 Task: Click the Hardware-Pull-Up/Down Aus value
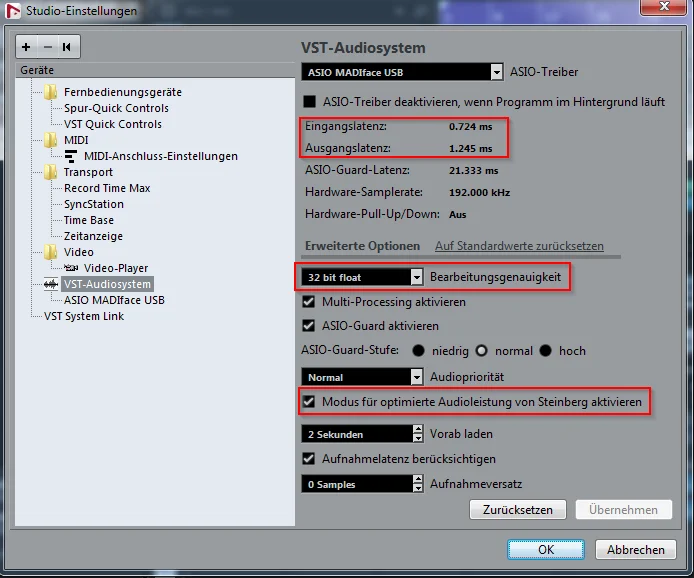(457, 215)
